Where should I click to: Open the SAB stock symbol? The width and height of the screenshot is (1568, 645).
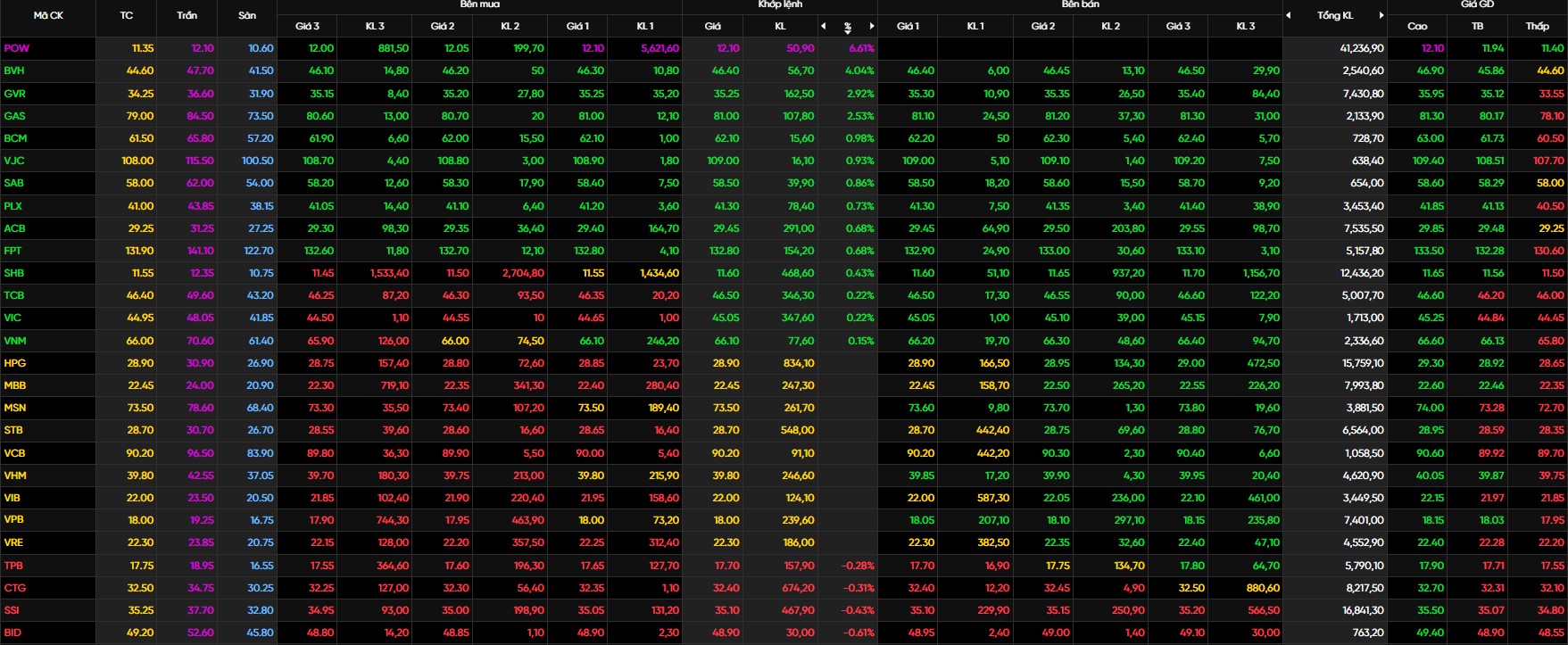tap(14, 183)
